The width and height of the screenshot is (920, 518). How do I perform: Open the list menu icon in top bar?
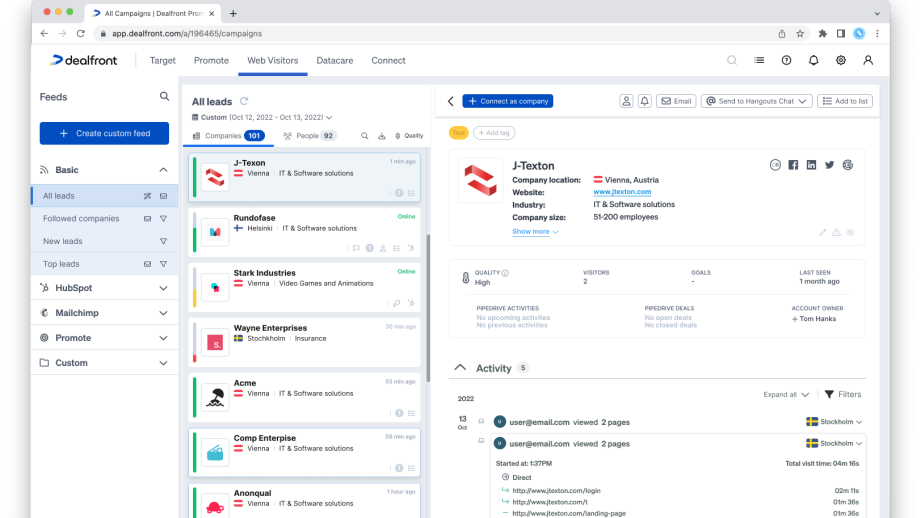click(x=759, y=60)
